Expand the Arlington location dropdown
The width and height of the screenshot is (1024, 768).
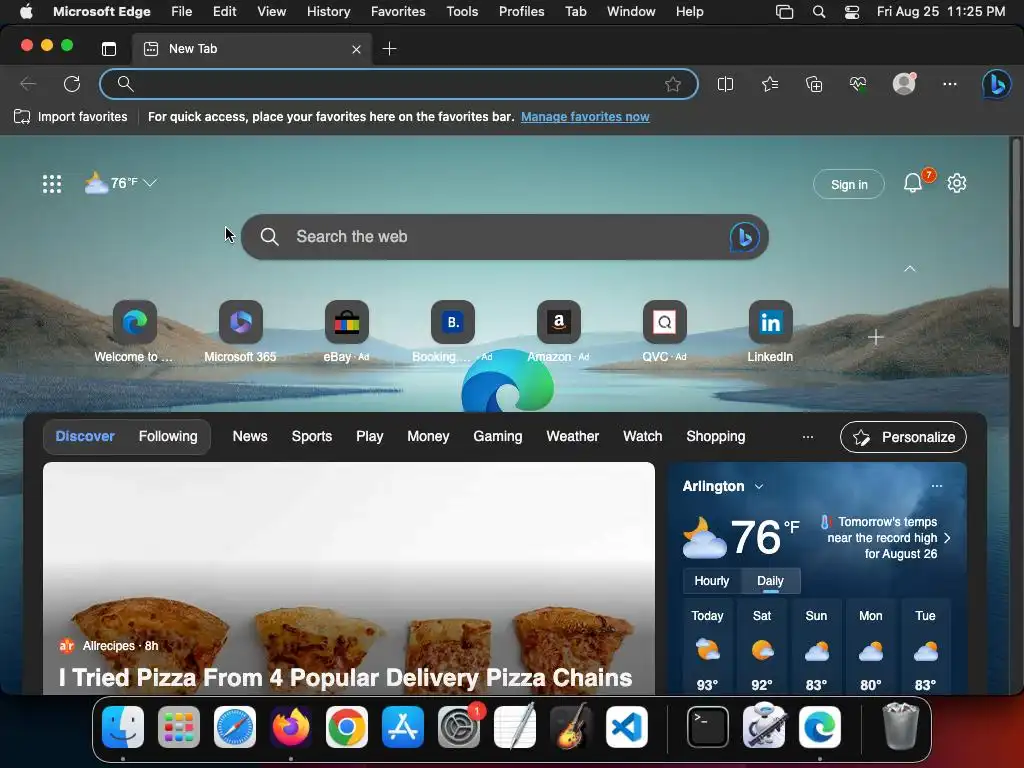[x=759, y=487]
